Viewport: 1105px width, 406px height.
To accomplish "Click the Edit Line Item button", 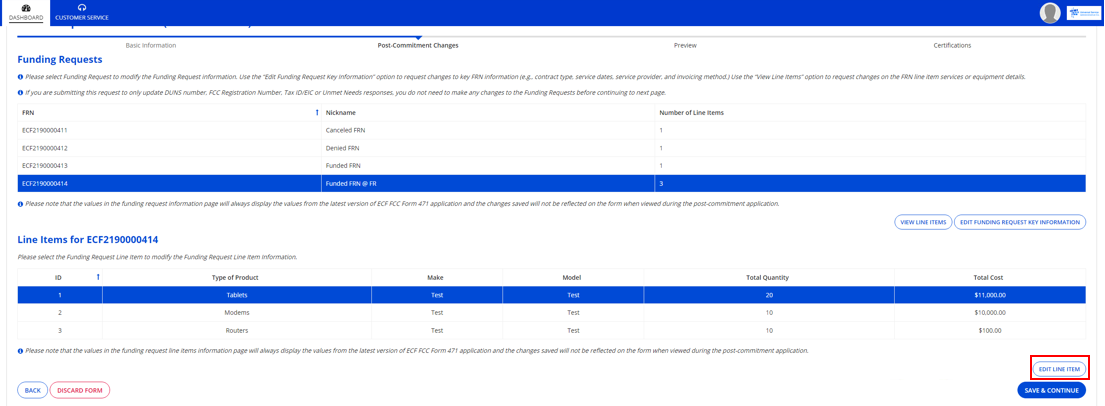I will coord(1059,369).
